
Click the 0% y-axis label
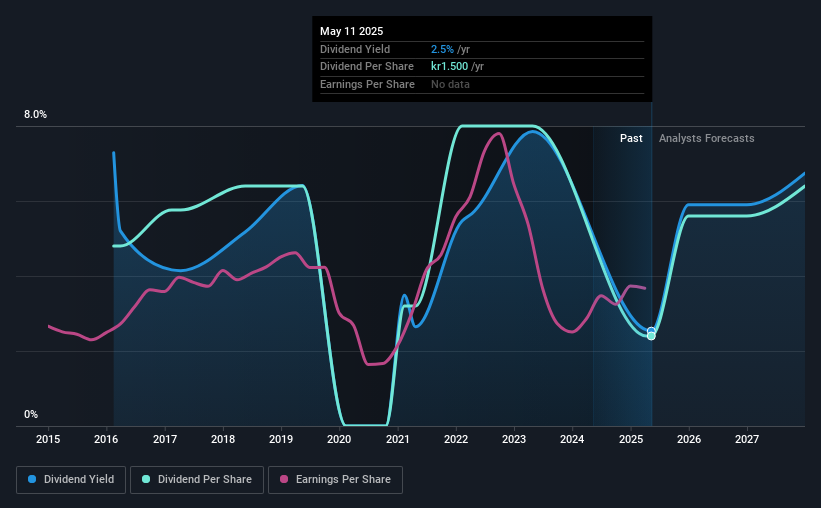click(31, 414)
